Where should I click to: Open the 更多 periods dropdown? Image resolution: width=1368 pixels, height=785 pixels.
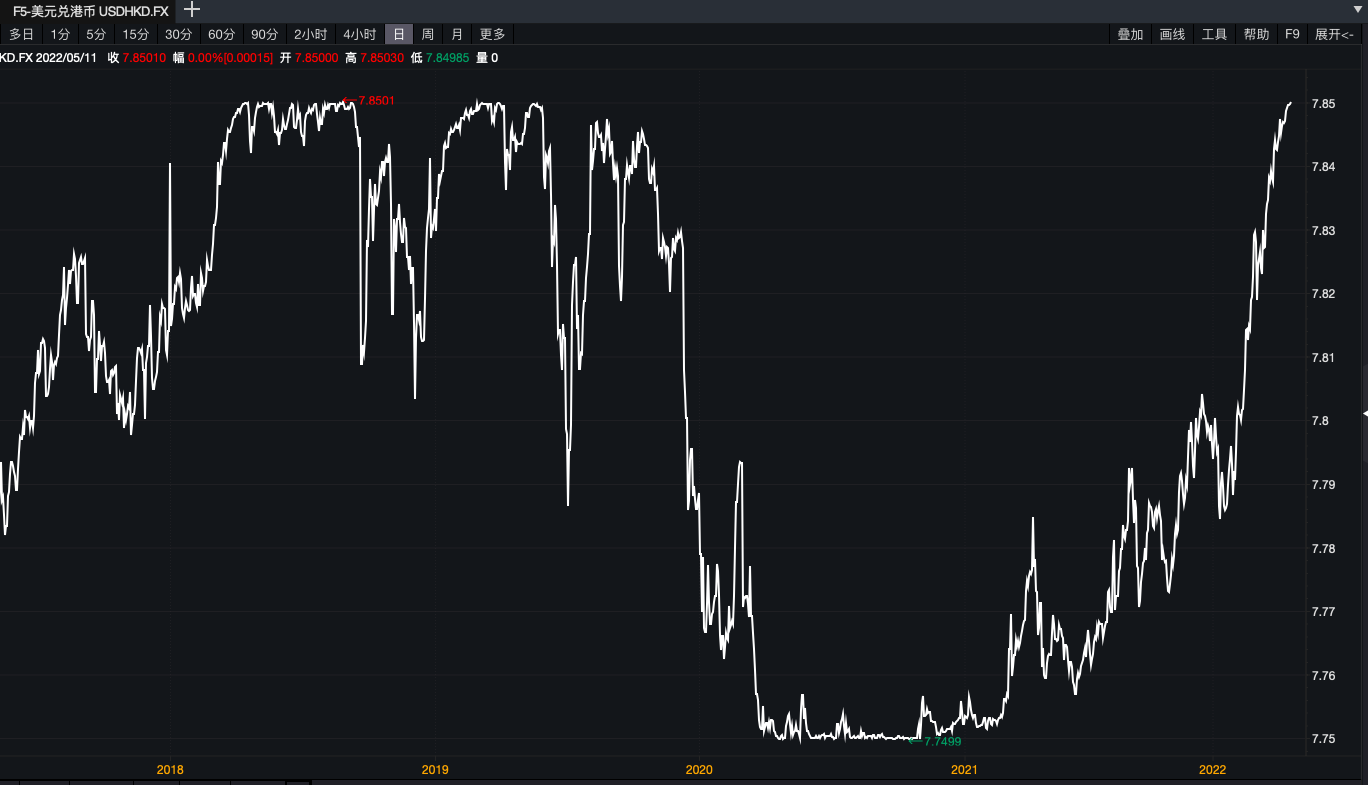click(493, 34)
